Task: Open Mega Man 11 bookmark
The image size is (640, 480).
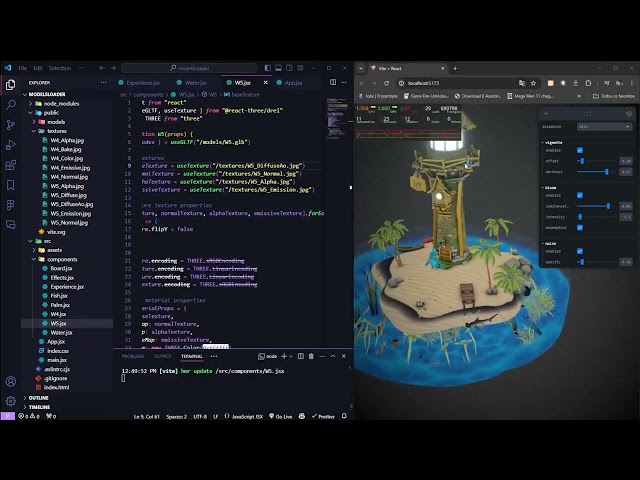Action: 530,96
